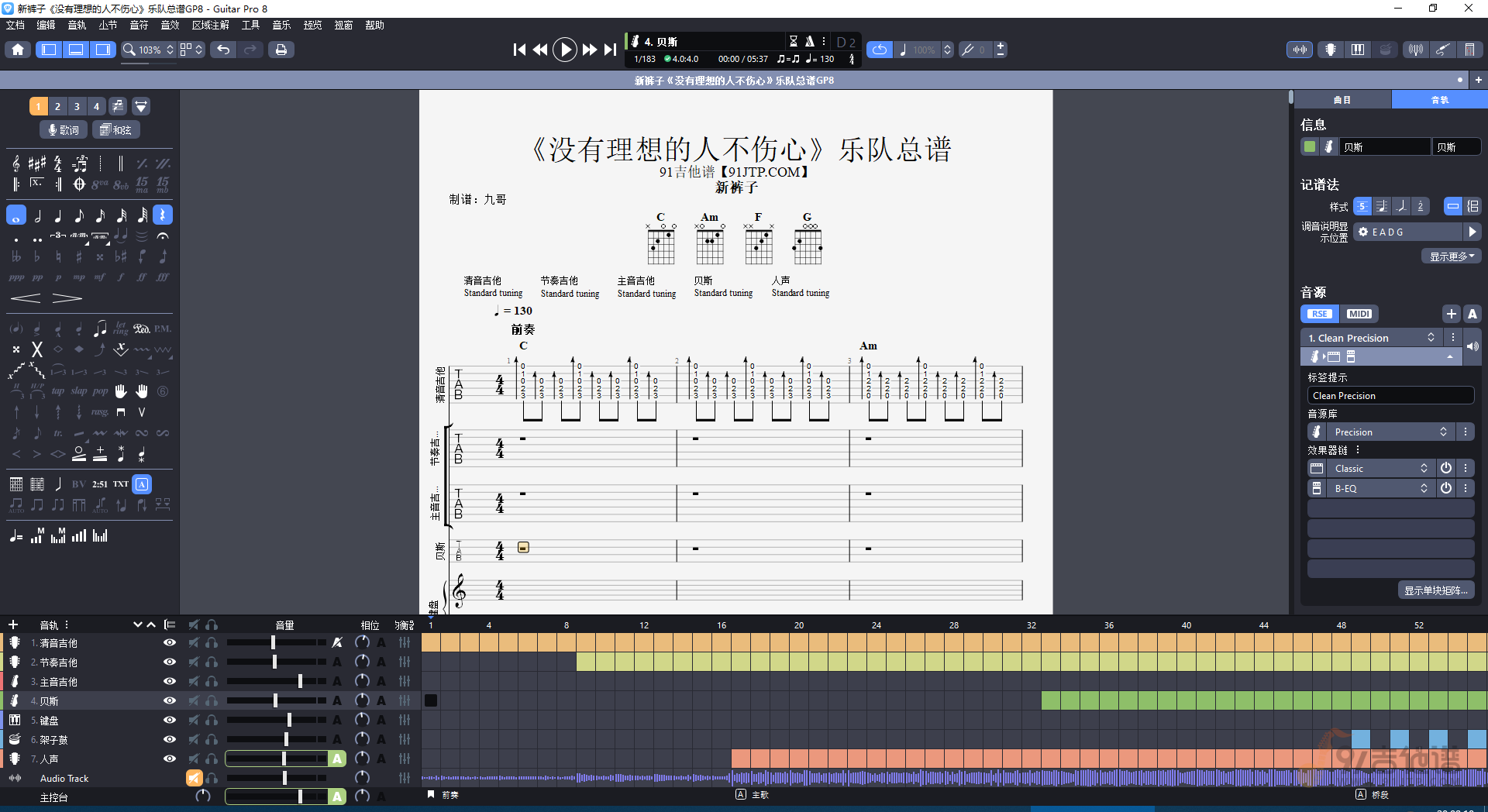Click 显示单块矩阵 button
The image size is (1488, 812).
pos(1436,590)
